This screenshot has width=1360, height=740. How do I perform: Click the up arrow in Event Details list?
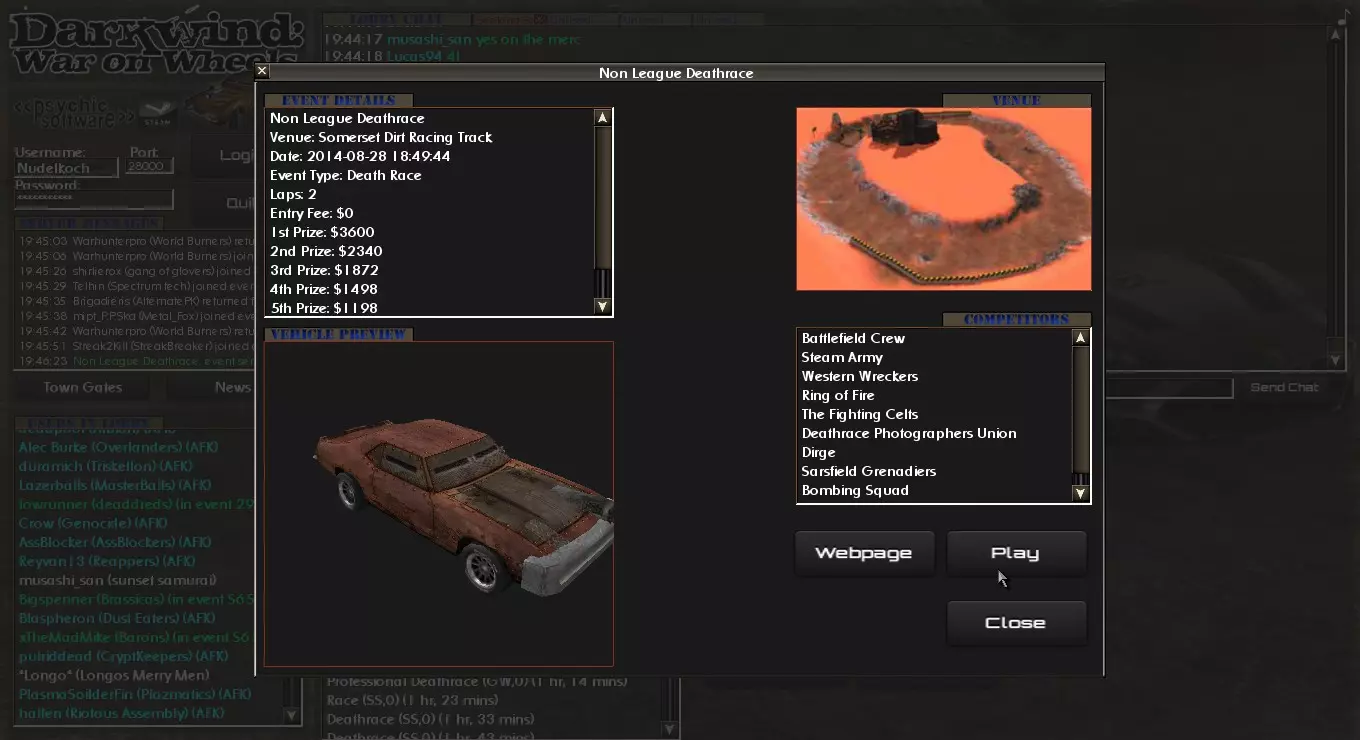point(602,117)
